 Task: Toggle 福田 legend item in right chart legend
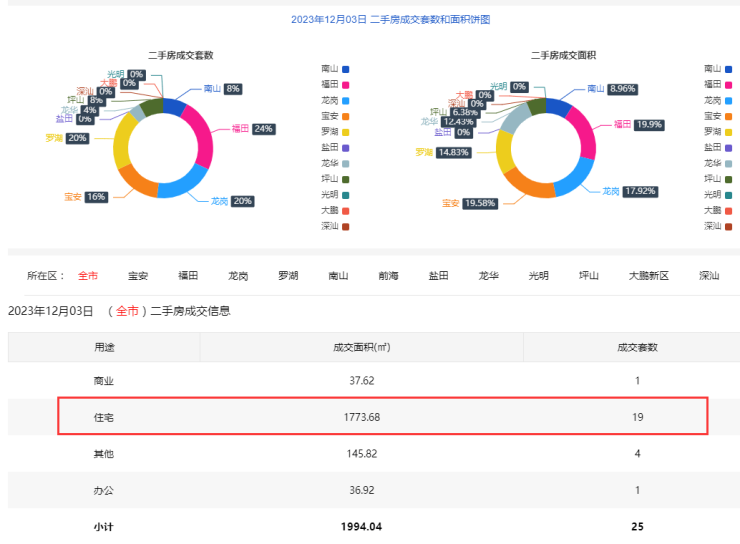[712, 85]
